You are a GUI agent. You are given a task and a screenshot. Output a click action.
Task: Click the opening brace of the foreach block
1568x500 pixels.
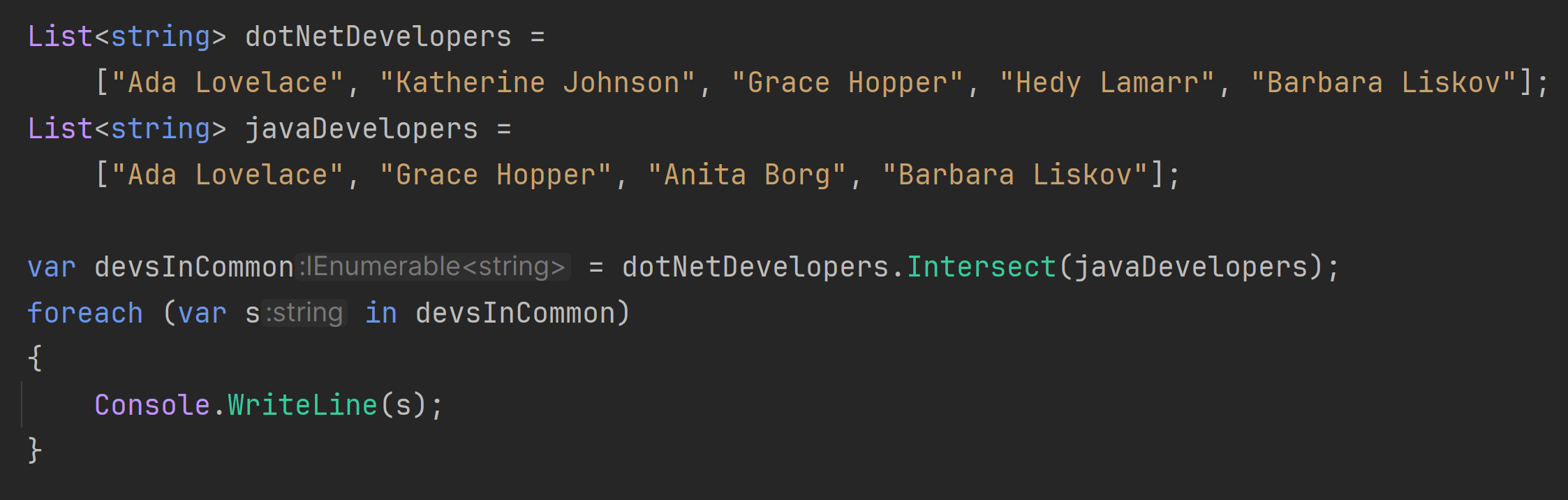click(35, 358)
